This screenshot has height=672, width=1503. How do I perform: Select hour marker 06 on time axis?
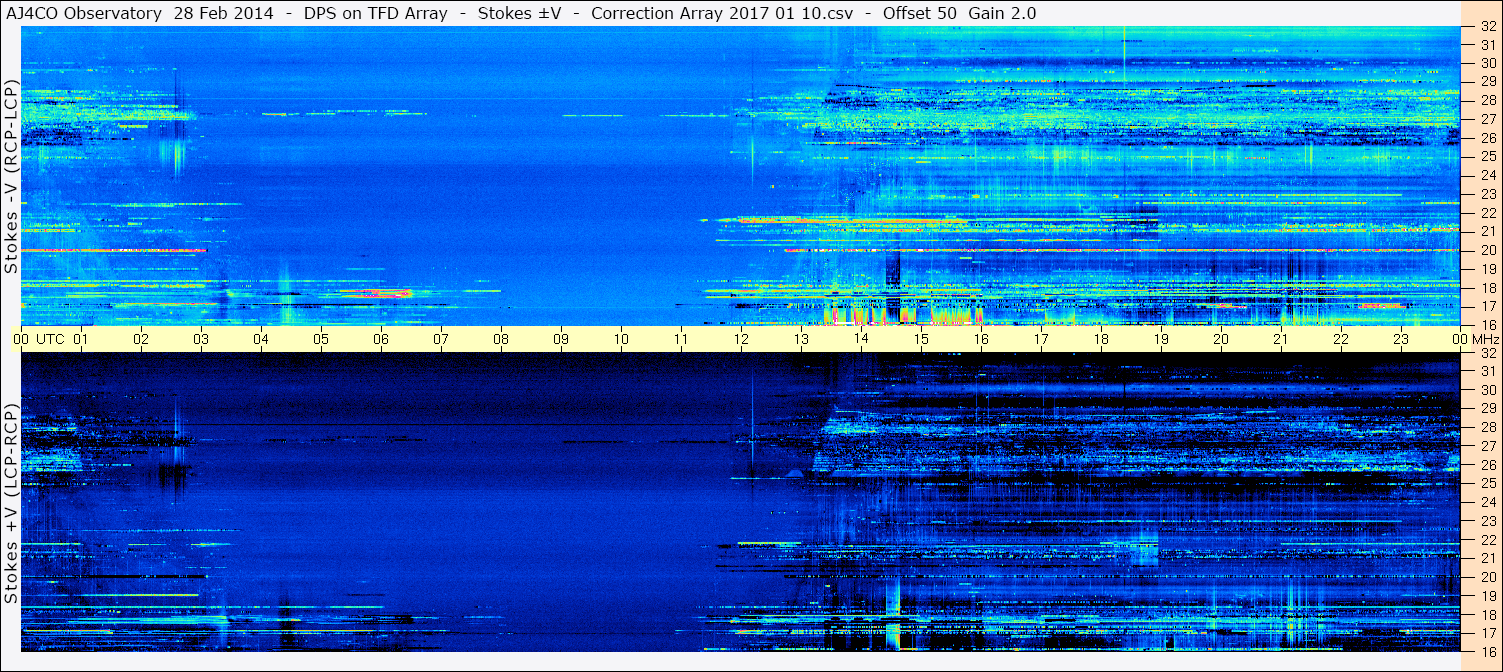point(381,339)
